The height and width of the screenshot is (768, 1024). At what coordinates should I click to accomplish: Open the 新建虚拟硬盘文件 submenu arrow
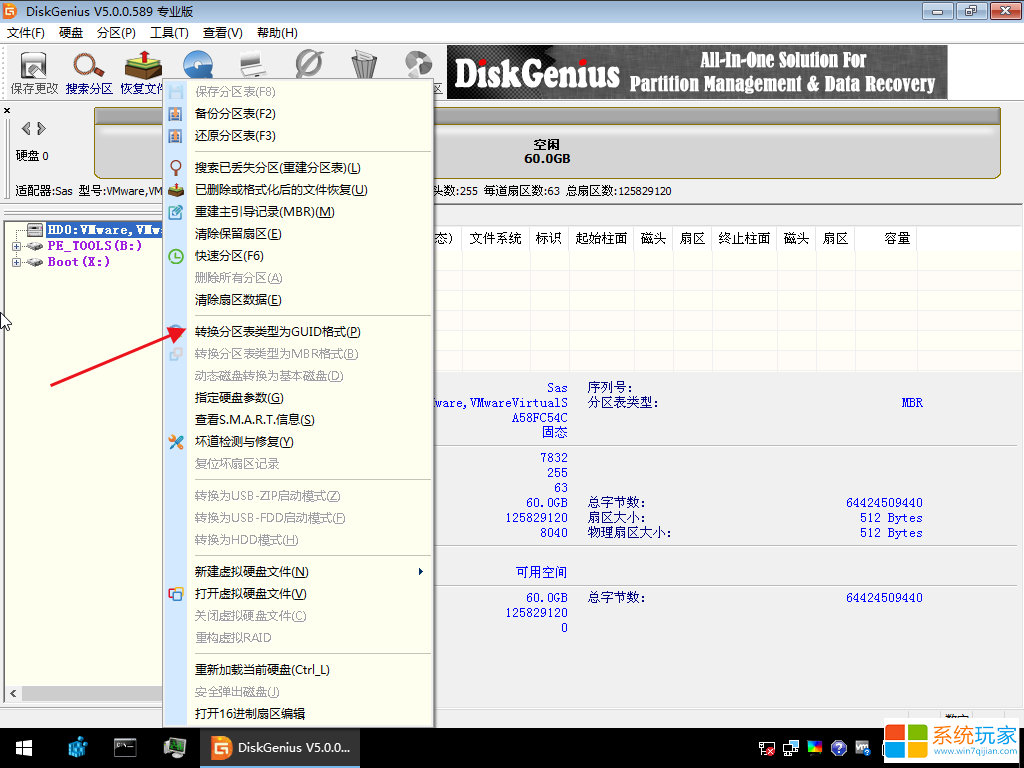point(421,572)
